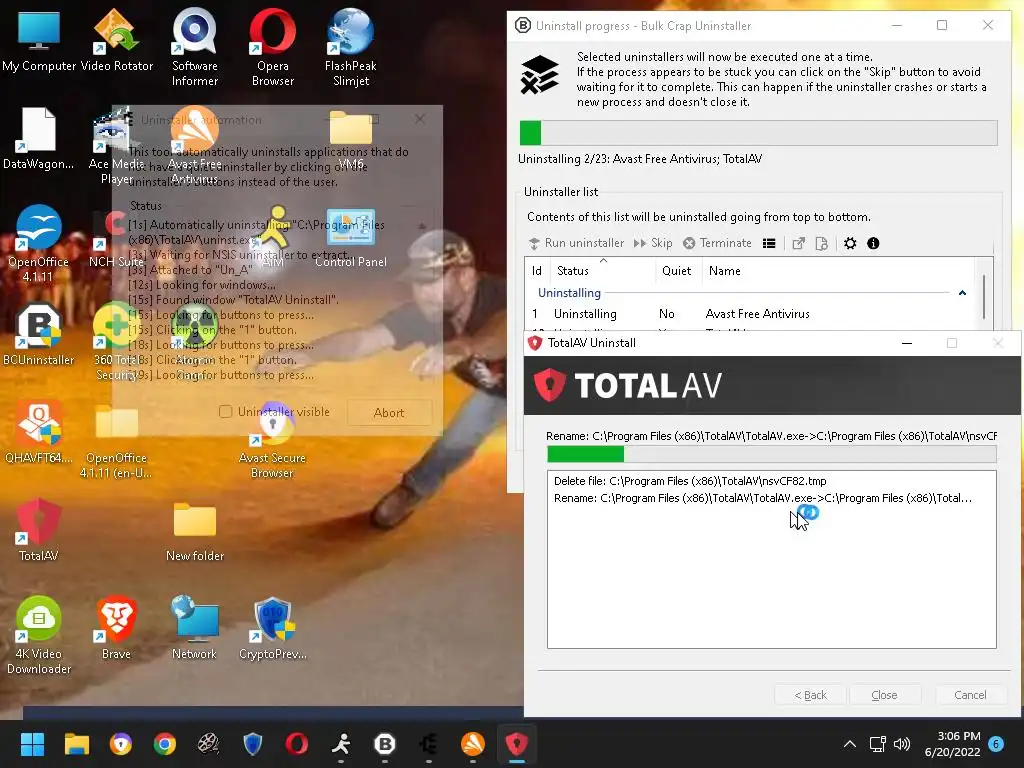Open Avast Secure Browser desktop shortcut
1024x768 pixels.
click(272, 441)
